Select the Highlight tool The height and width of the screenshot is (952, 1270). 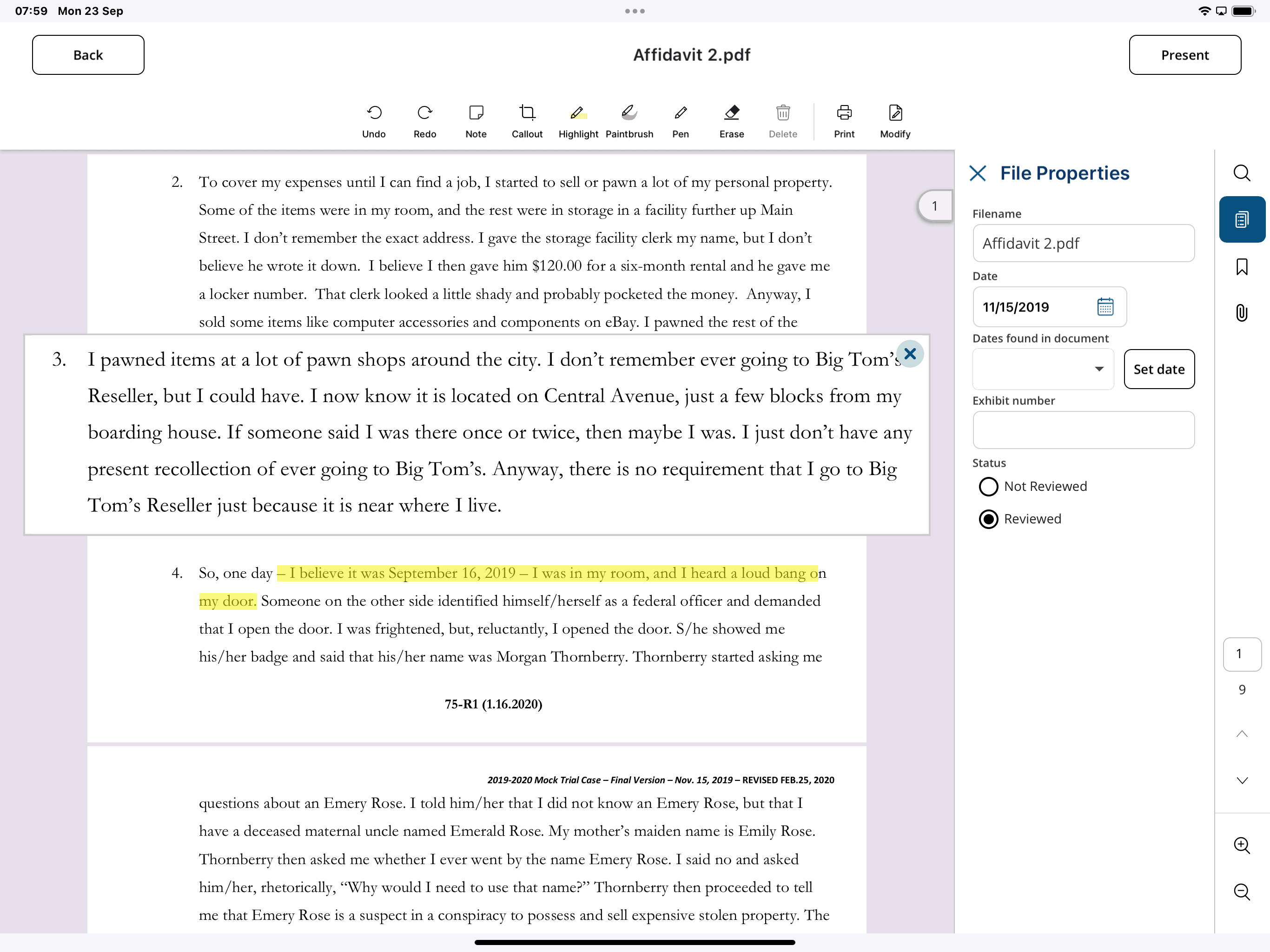click(x=578, y=121)
